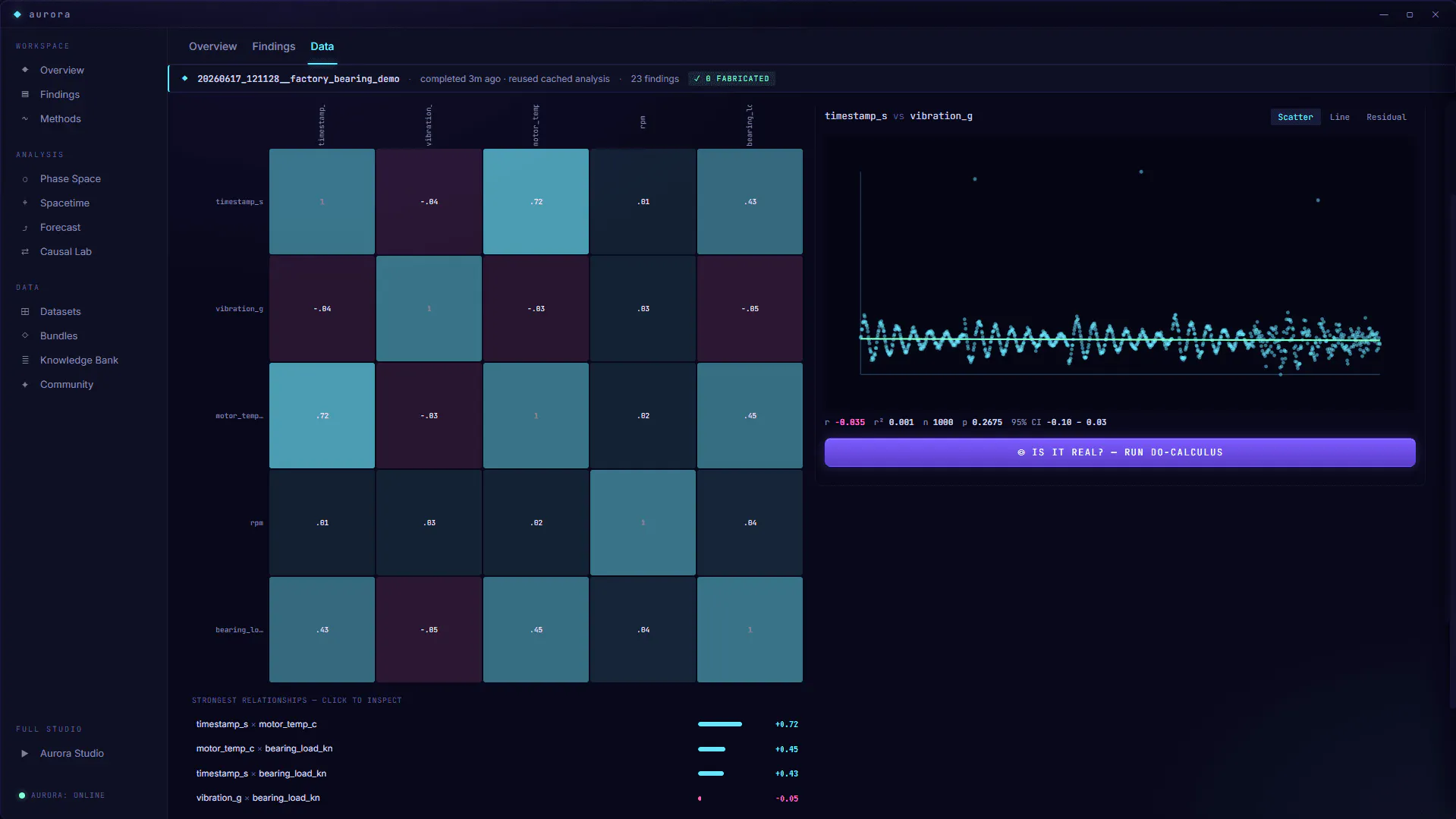Click the outlier point at chart top right

coord(1318,200)
